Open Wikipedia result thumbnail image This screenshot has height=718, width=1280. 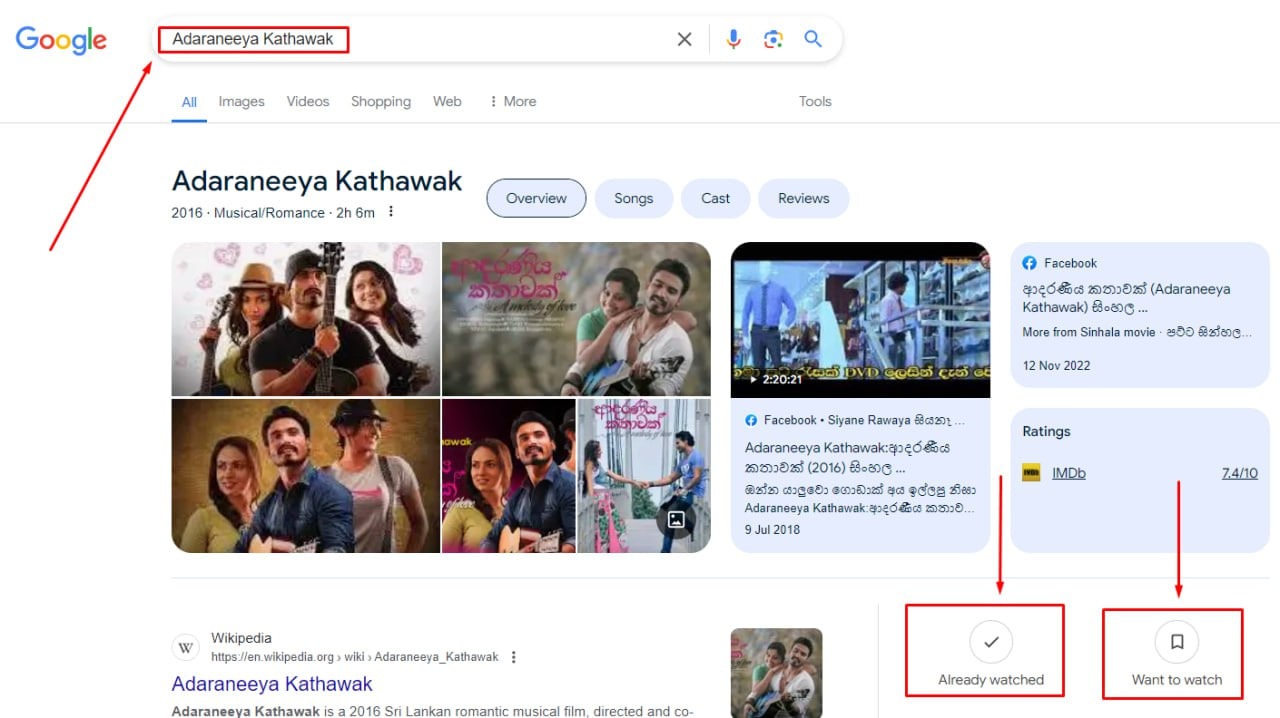point(776,672)
